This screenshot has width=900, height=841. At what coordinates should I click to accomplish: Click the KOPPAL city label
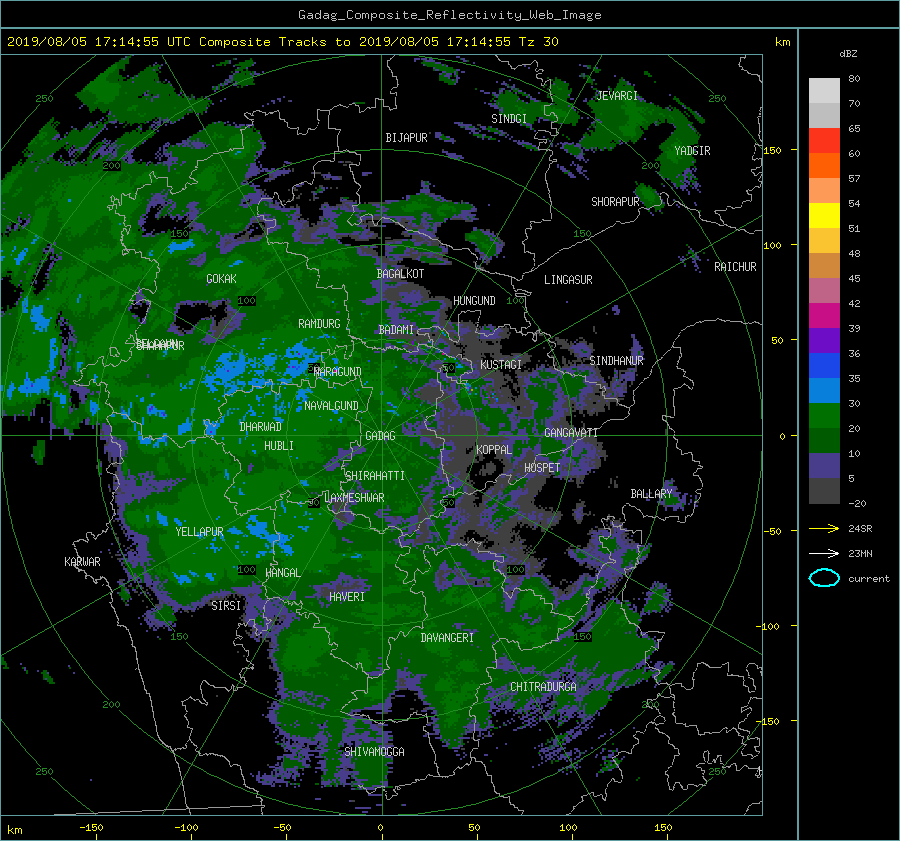point(494,449)
